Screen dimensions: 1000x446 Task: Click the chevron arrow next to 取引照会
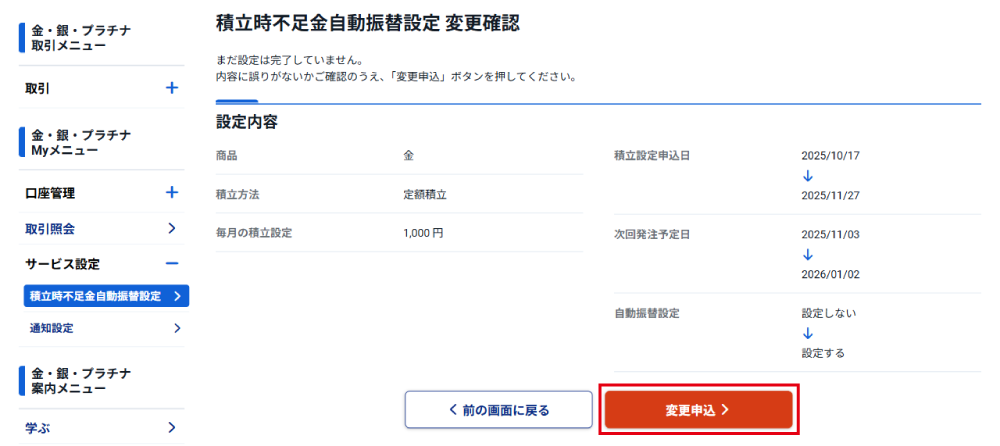pos(172,228)
